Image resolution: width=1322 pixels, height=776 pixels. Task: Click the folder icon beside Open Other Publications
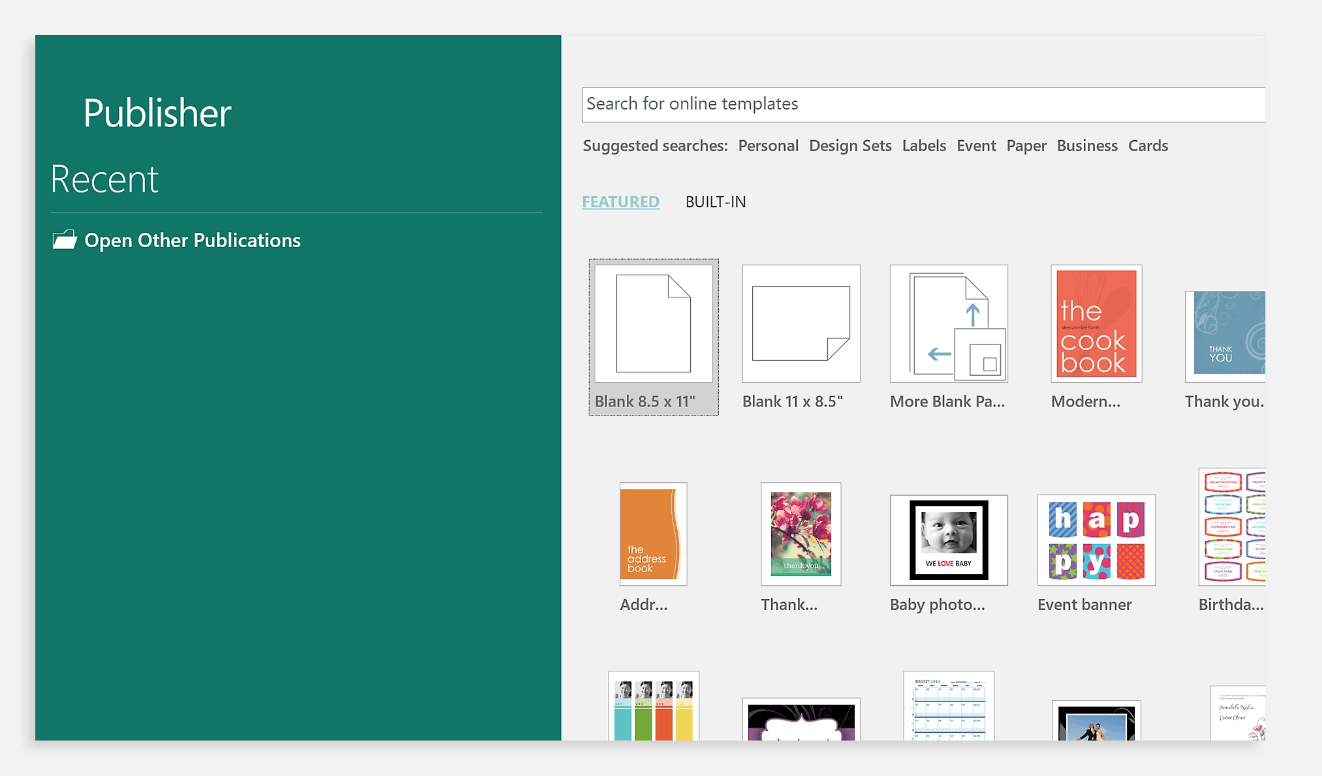pos(65,240)
